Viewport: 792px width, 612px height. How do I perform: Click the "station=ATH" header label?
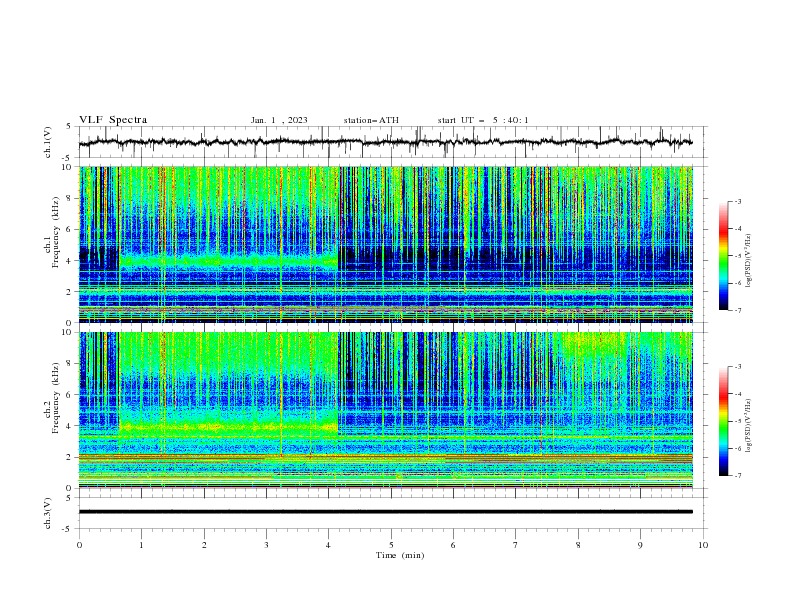click(x=371, y=120)
